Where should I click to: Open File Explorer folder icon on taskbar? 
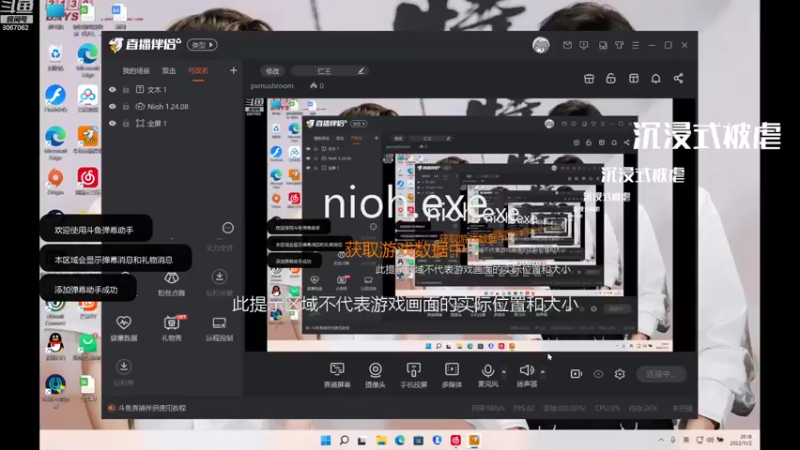point(381,440)
